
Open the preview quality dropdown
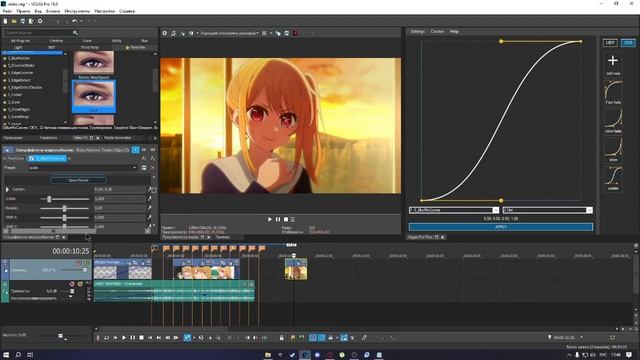(229, 33)
